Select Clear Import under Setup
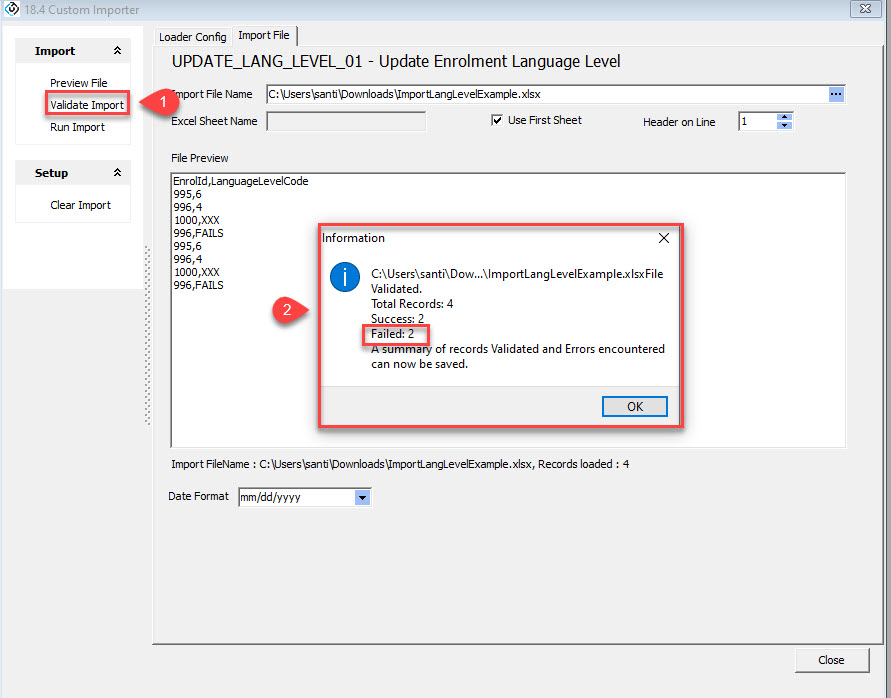 pos(80,205)
